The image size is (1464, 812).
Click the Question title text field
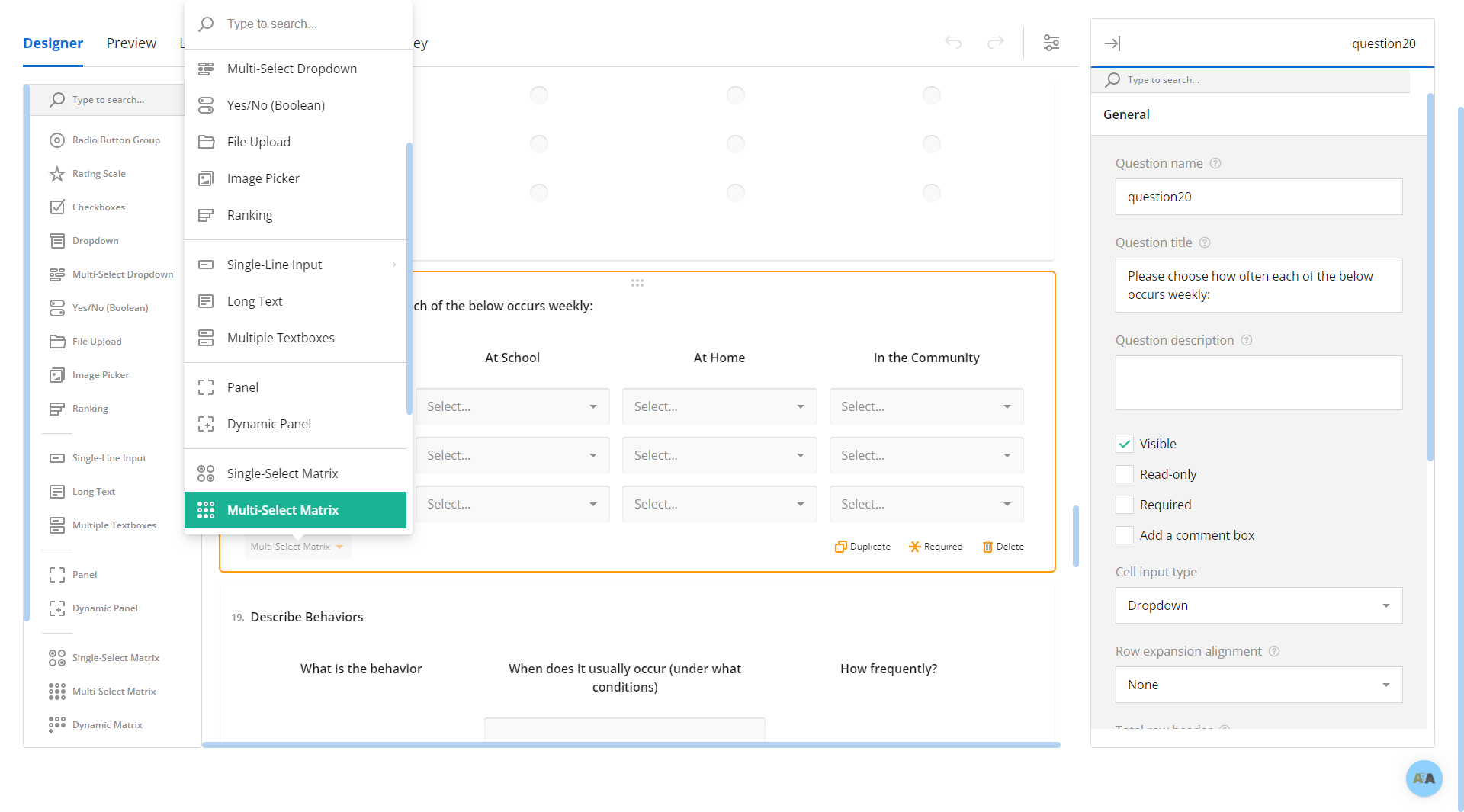[1258, 285]
